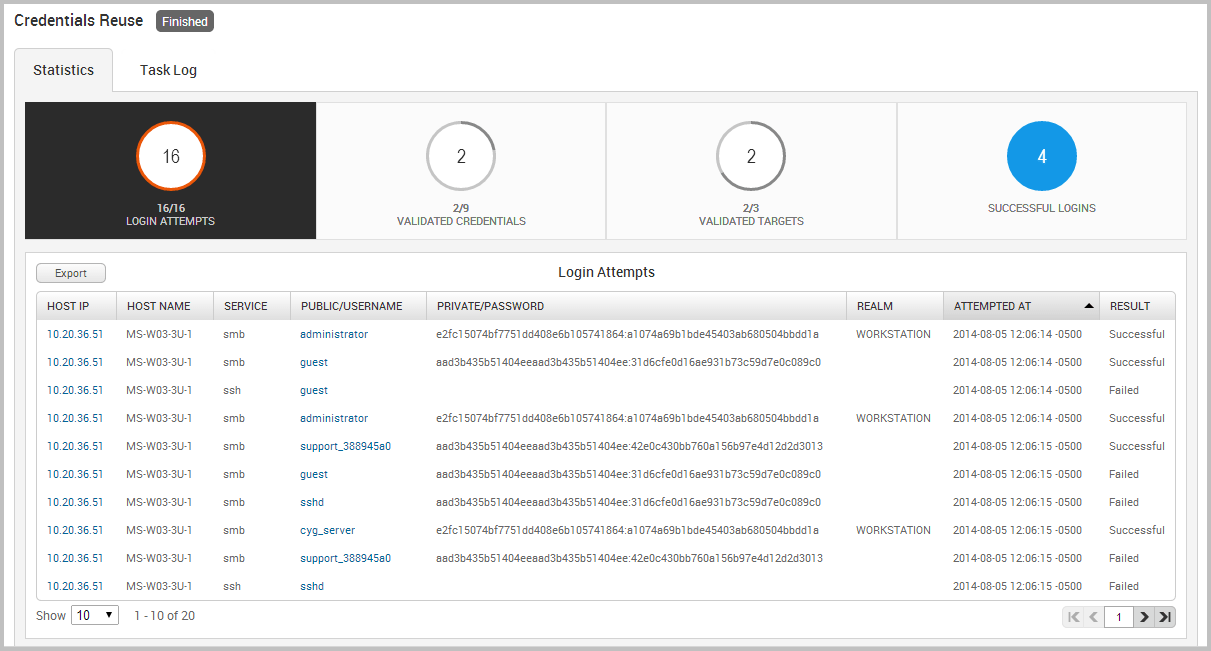The height and width of the screenshot is (651, 1211).
Task: Sort by the Result column header
Action: point(1130,306)
